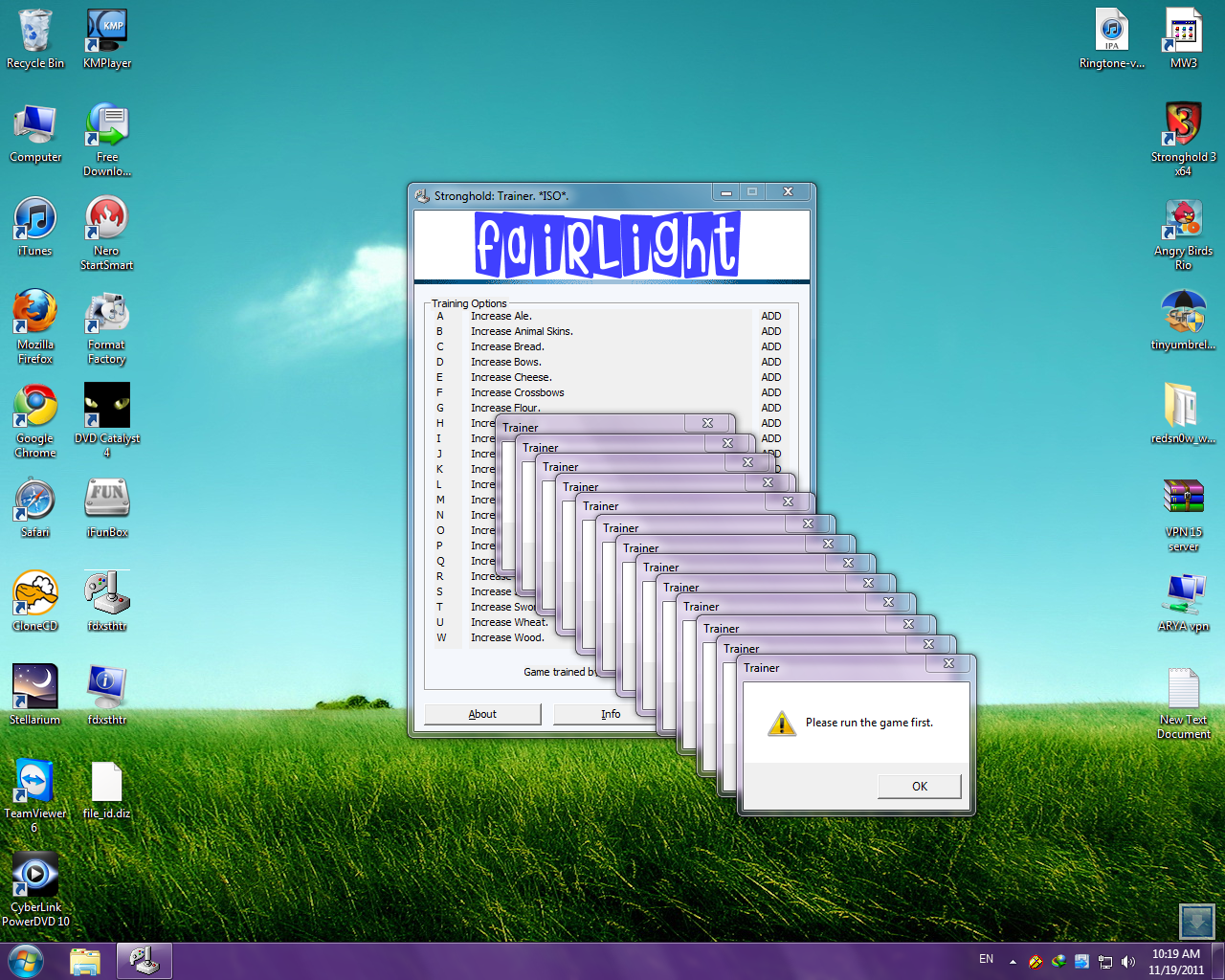This screenshot has width=1225, height=980.
Task: Open the volume speaker tray icon
Action: pyautogui.click(x=1128, y=962)
